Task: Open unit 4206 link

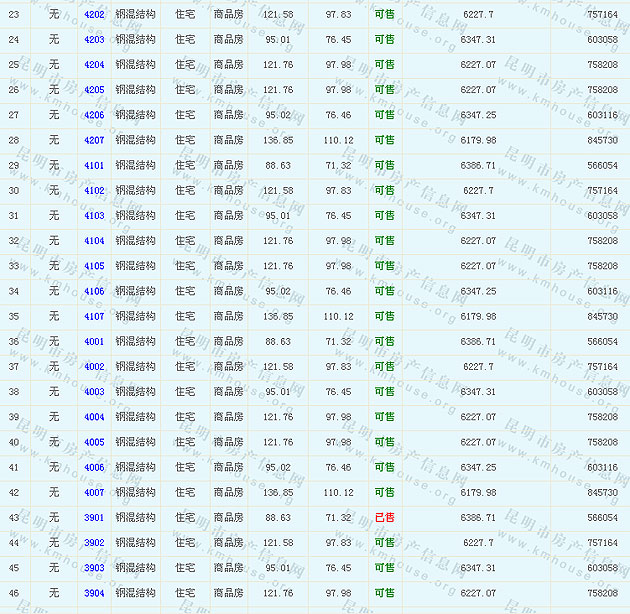Action: (94, 115)
